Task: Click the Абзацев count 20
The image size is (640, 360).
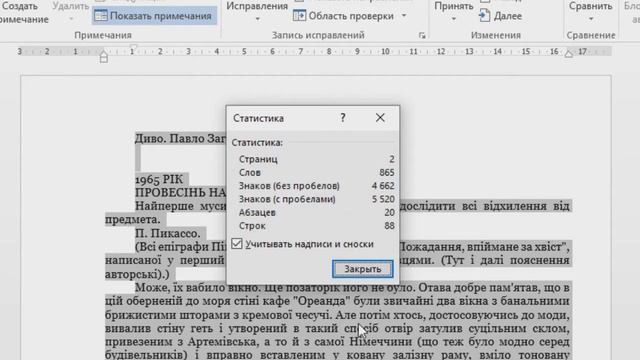Action: [389, 212]
